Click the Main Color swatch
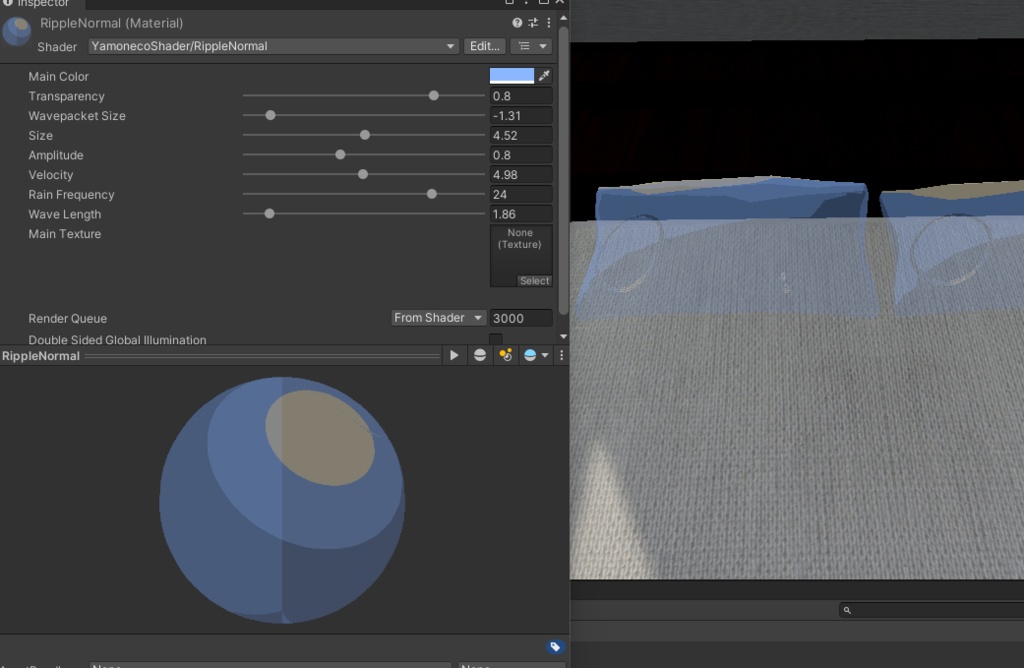This screenshot has height=668, width=1024. 511,76
